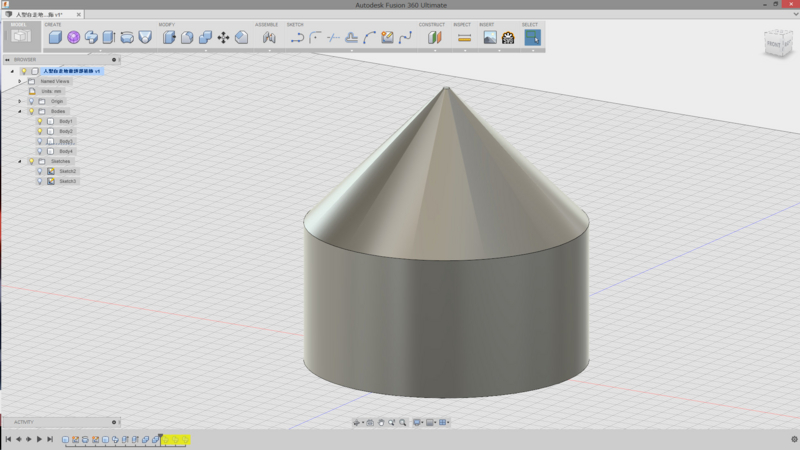Image resolution: width=800 pixels, height=450 pixels.
Task: Click the FRONT face of ViewCube
Action: coord(773,44)
